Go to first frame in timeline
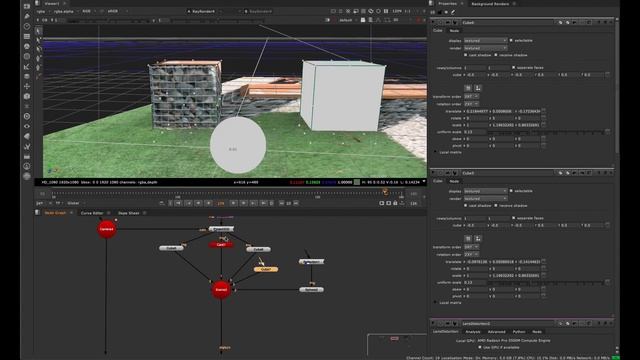 point(178,203)
